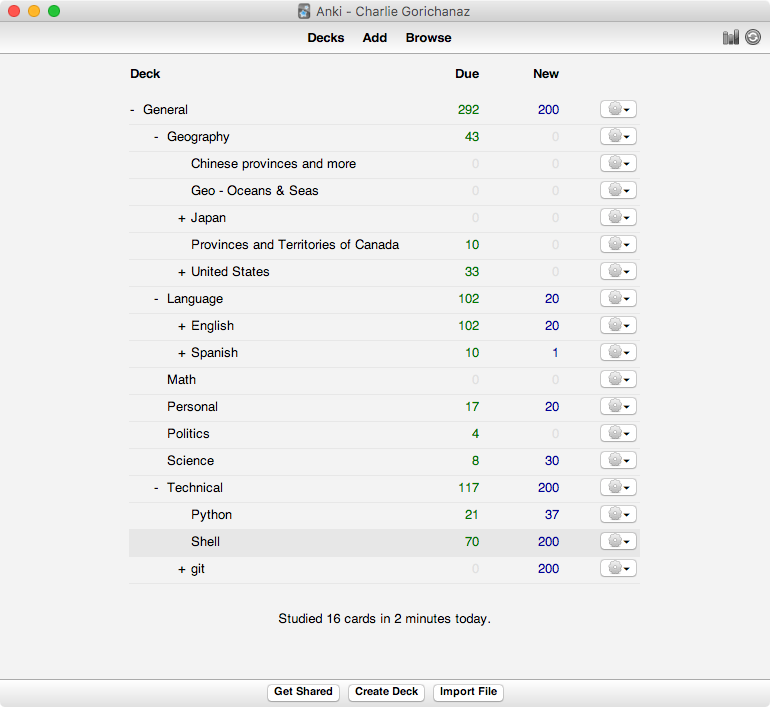The image size is (770, 707).
Task: Open gear options for Provinces of Canada deck
Action: [x=618, y=244]
